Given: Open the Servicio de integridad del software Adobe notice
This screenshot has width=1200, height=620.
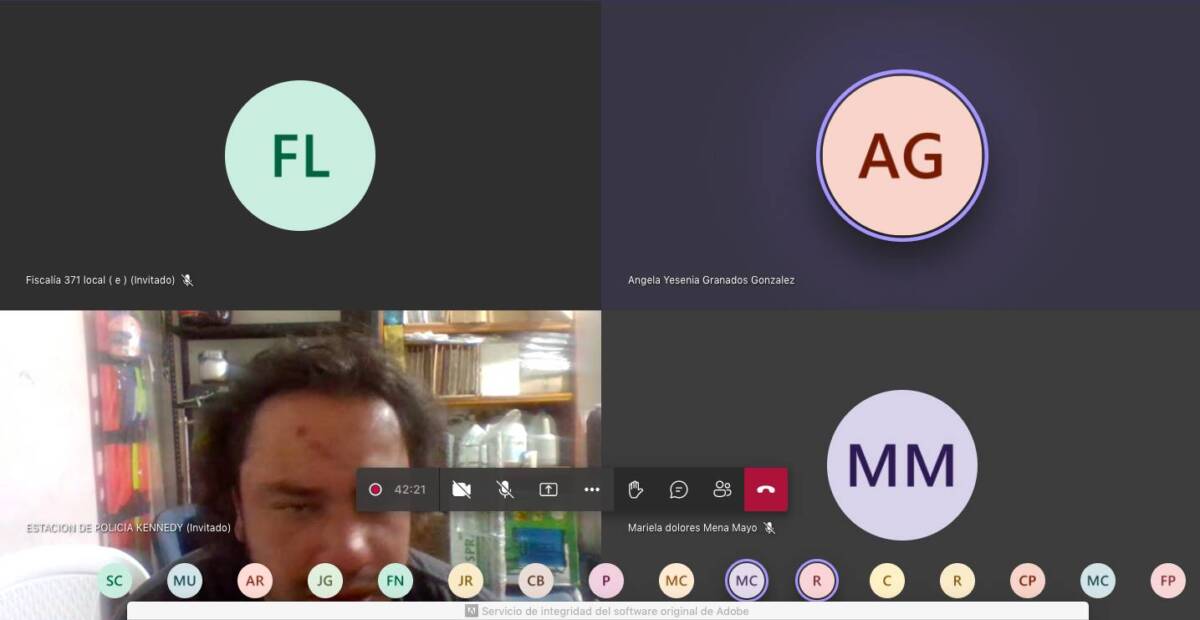Looking at the screenshot, I should click(x=608, y=611).
